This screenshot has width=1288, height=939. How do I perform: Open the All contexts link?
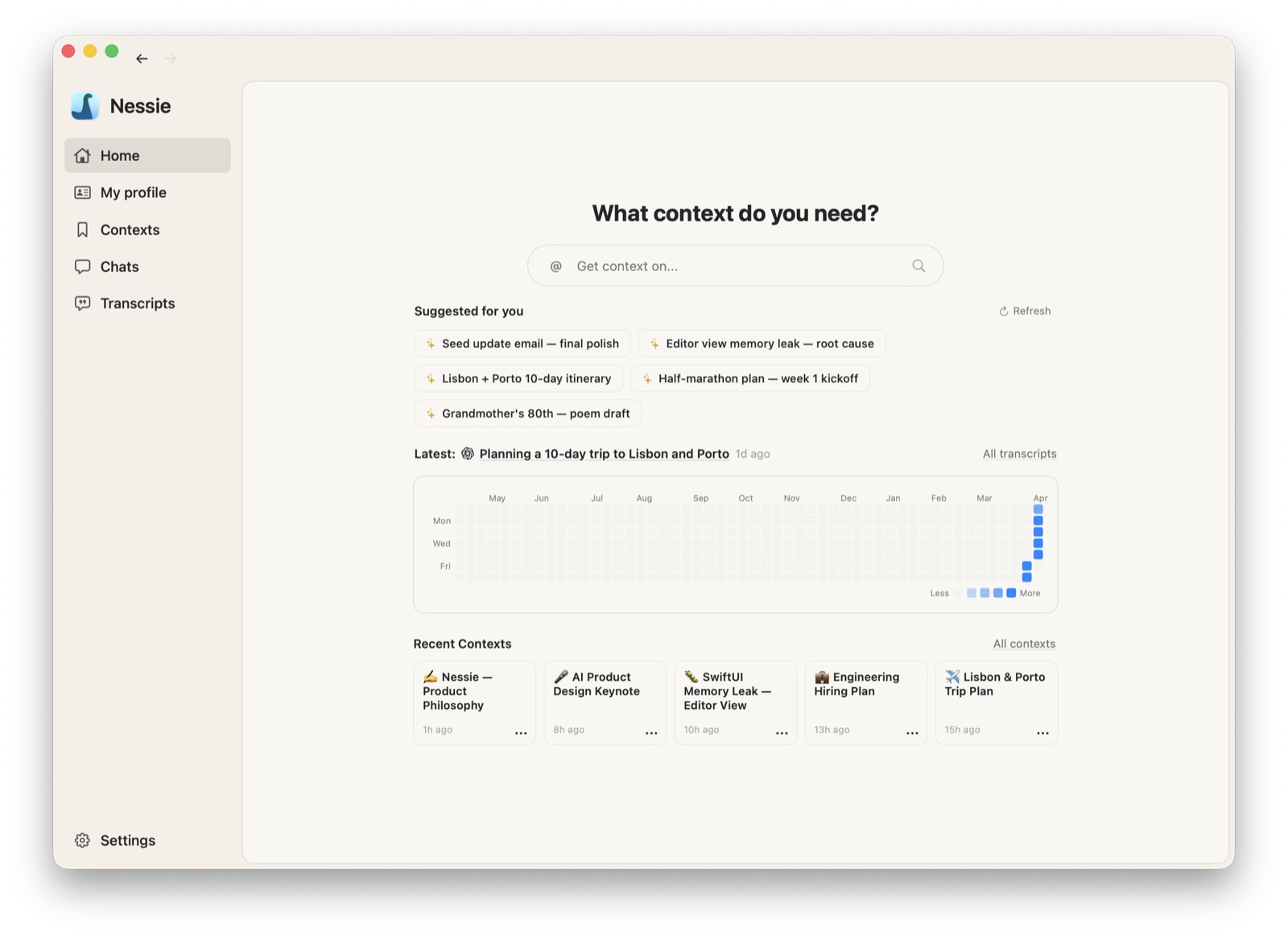coord(1024,644)
